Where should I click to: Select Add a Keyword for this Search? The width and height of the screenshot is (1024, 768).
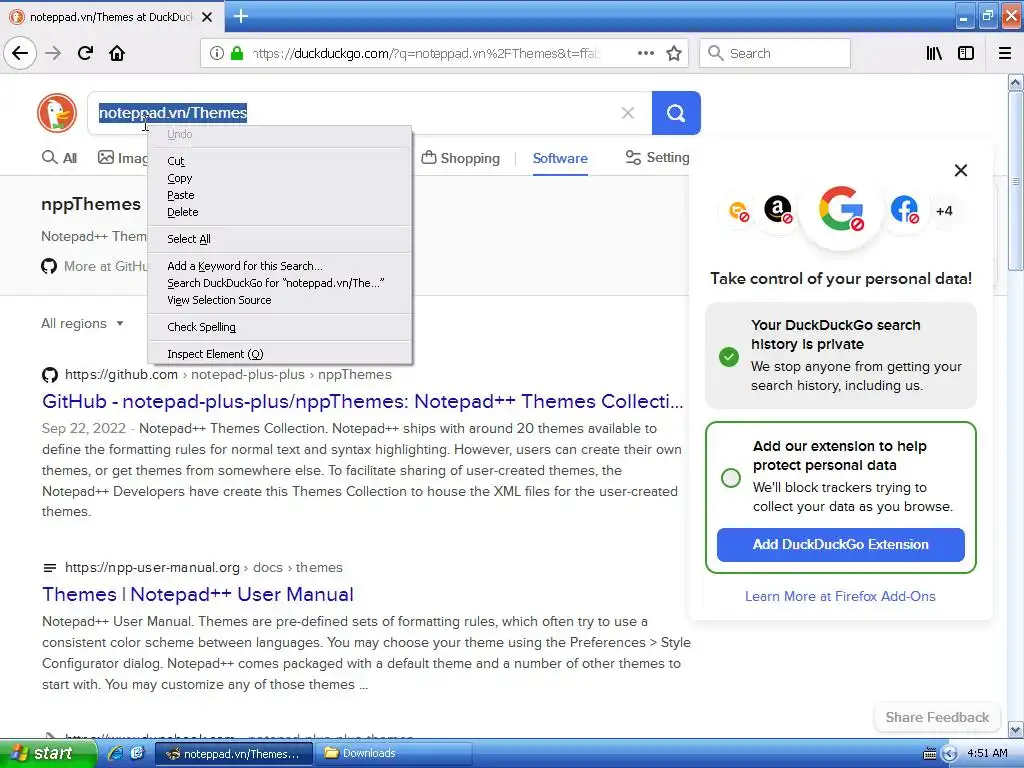point(280,266)
